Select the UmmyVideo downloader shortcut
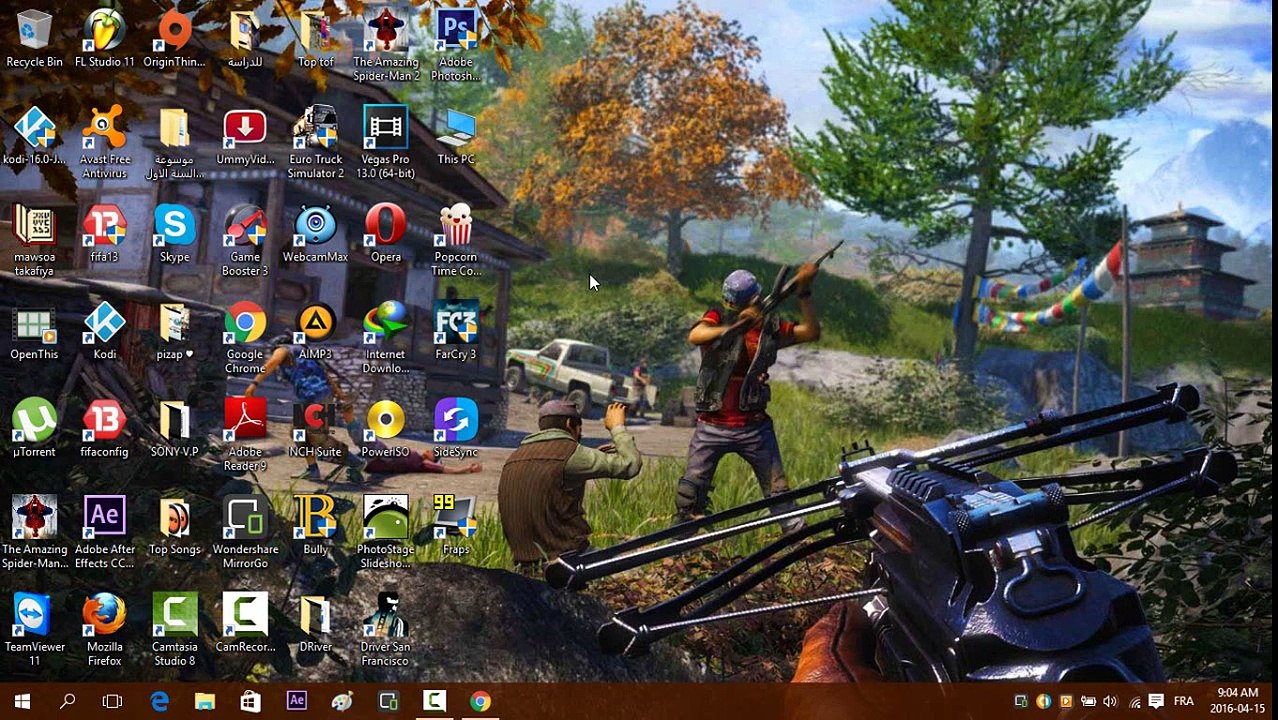1278x720 pixels. click(x=245, y=138)
